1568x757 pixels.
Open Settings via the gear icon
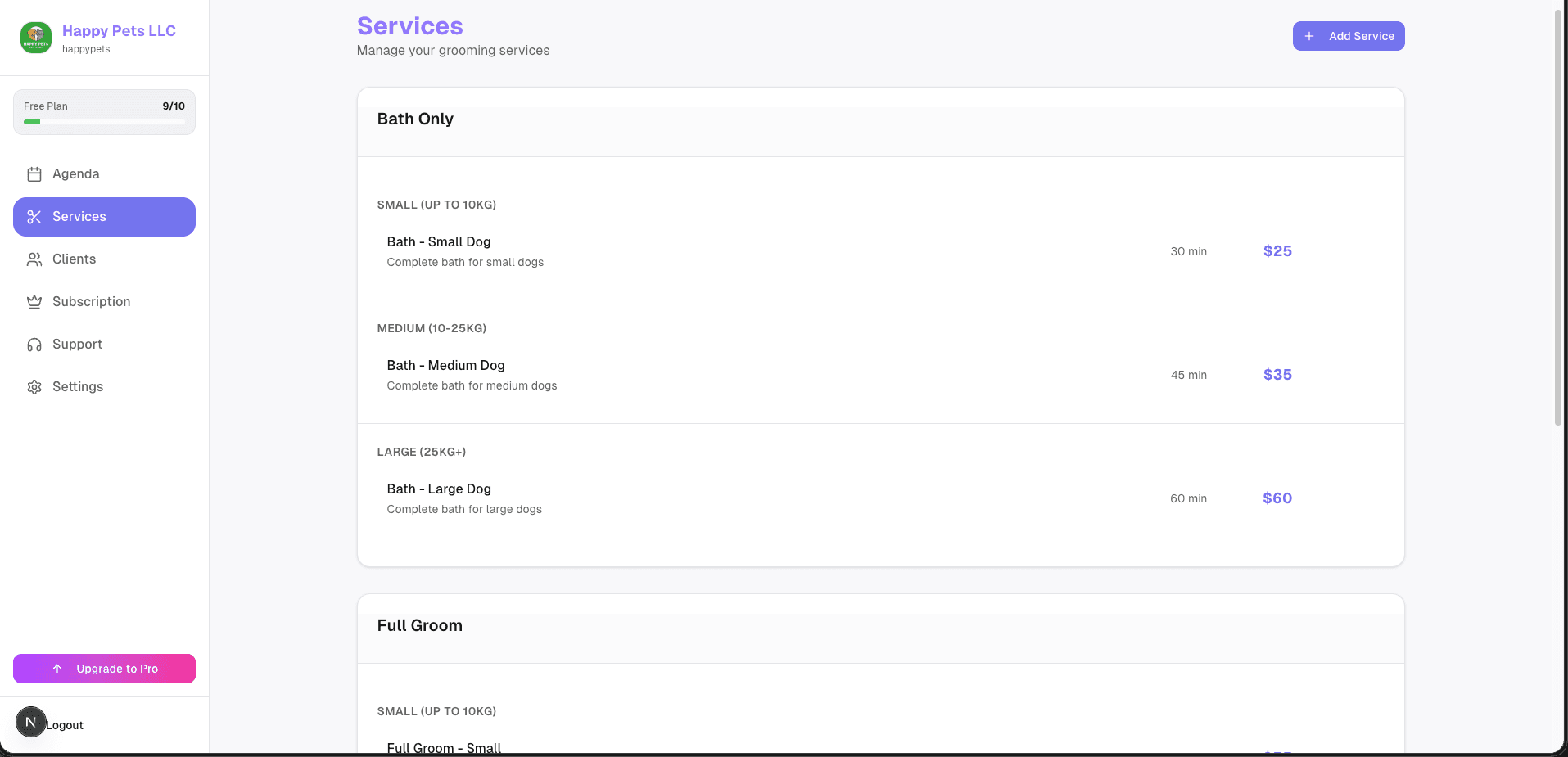click(34, 386)
